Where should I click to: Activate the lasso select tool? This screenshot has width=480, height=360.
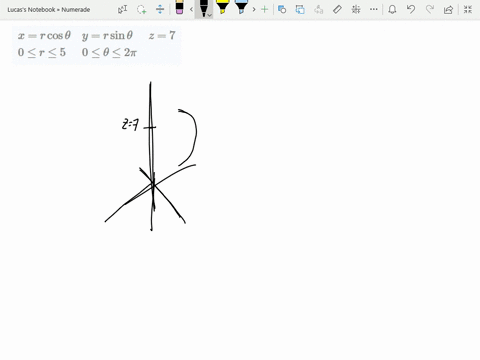(142, 9)
